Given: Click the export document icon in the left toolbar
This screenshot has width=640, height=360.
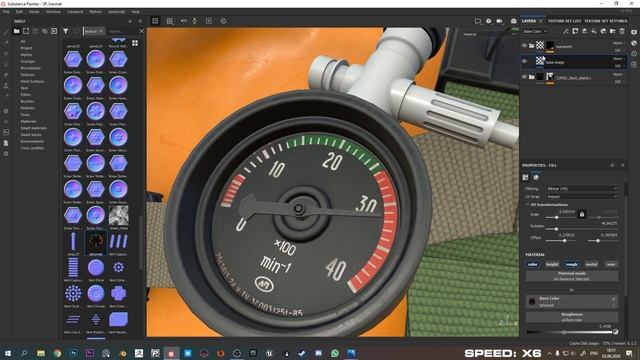Looking at the screenshot, I should (x=6, y=143).
